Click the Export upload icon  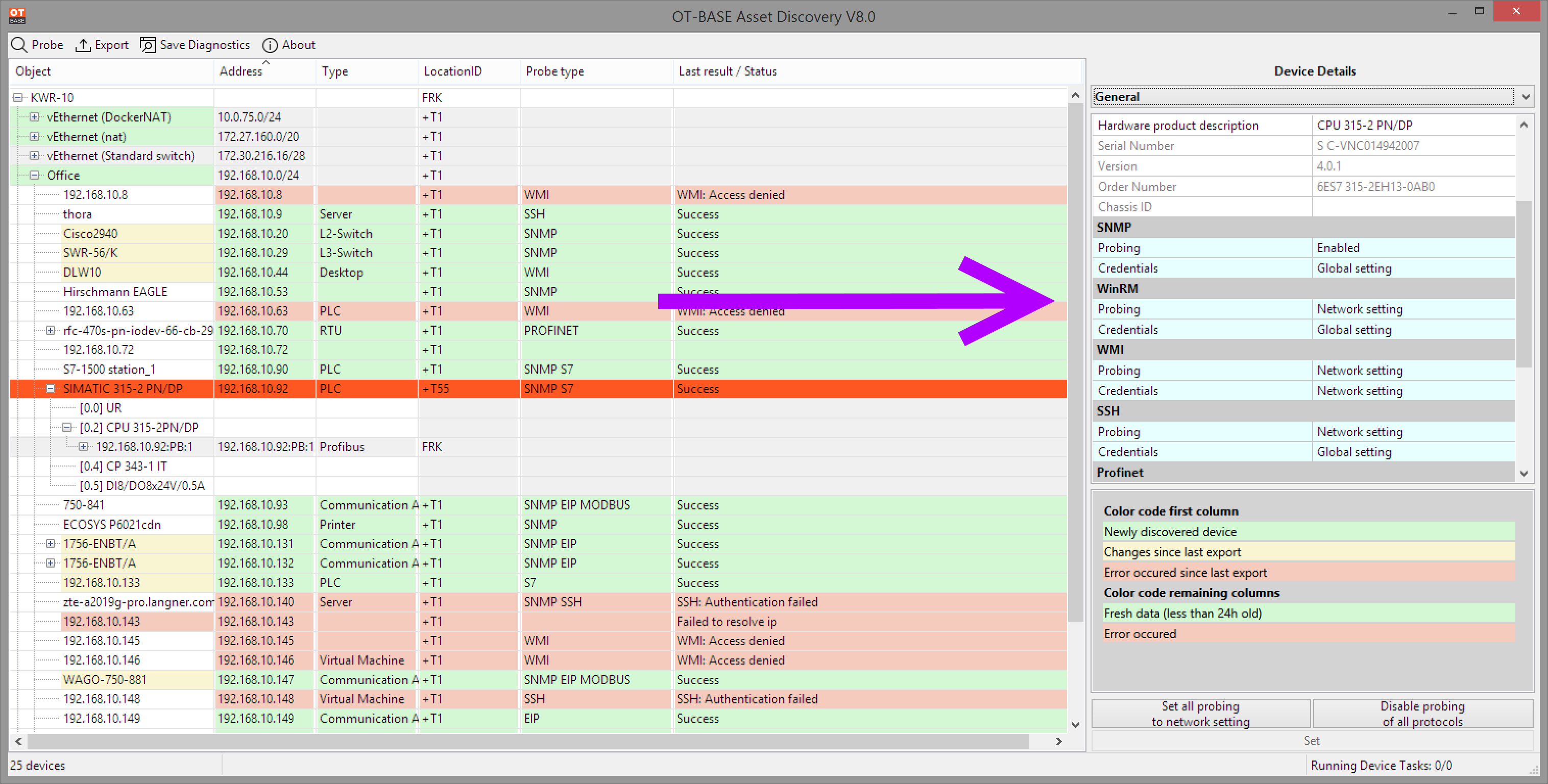click(82, 45)
